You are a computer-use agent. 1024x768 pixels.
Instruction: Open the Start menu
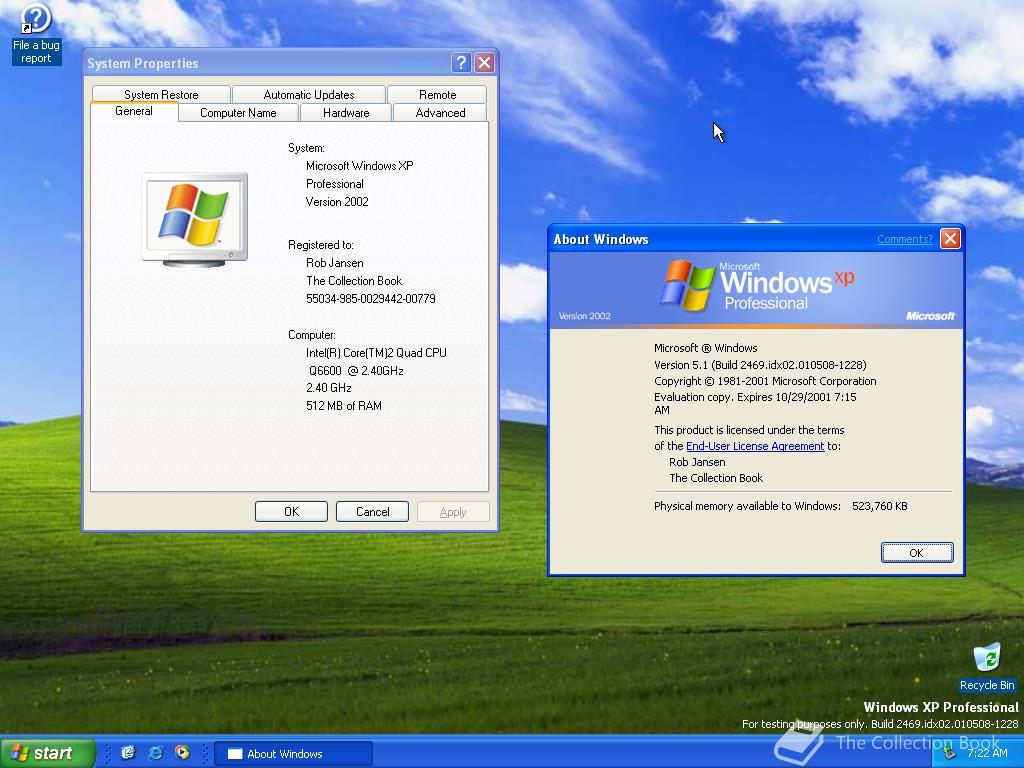tap(48, 753)
